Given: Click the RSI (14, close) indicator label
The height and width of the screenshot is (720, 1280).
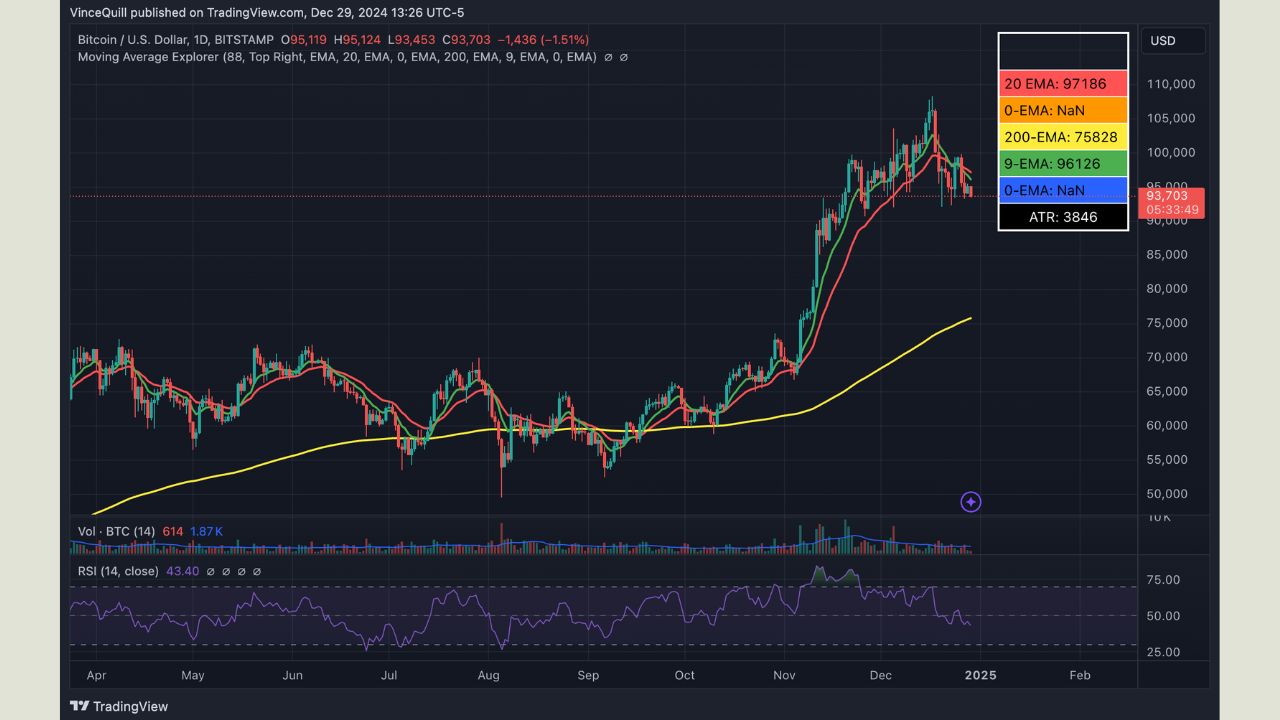Looking at the screenshot, I should click(x=118, y=571).
